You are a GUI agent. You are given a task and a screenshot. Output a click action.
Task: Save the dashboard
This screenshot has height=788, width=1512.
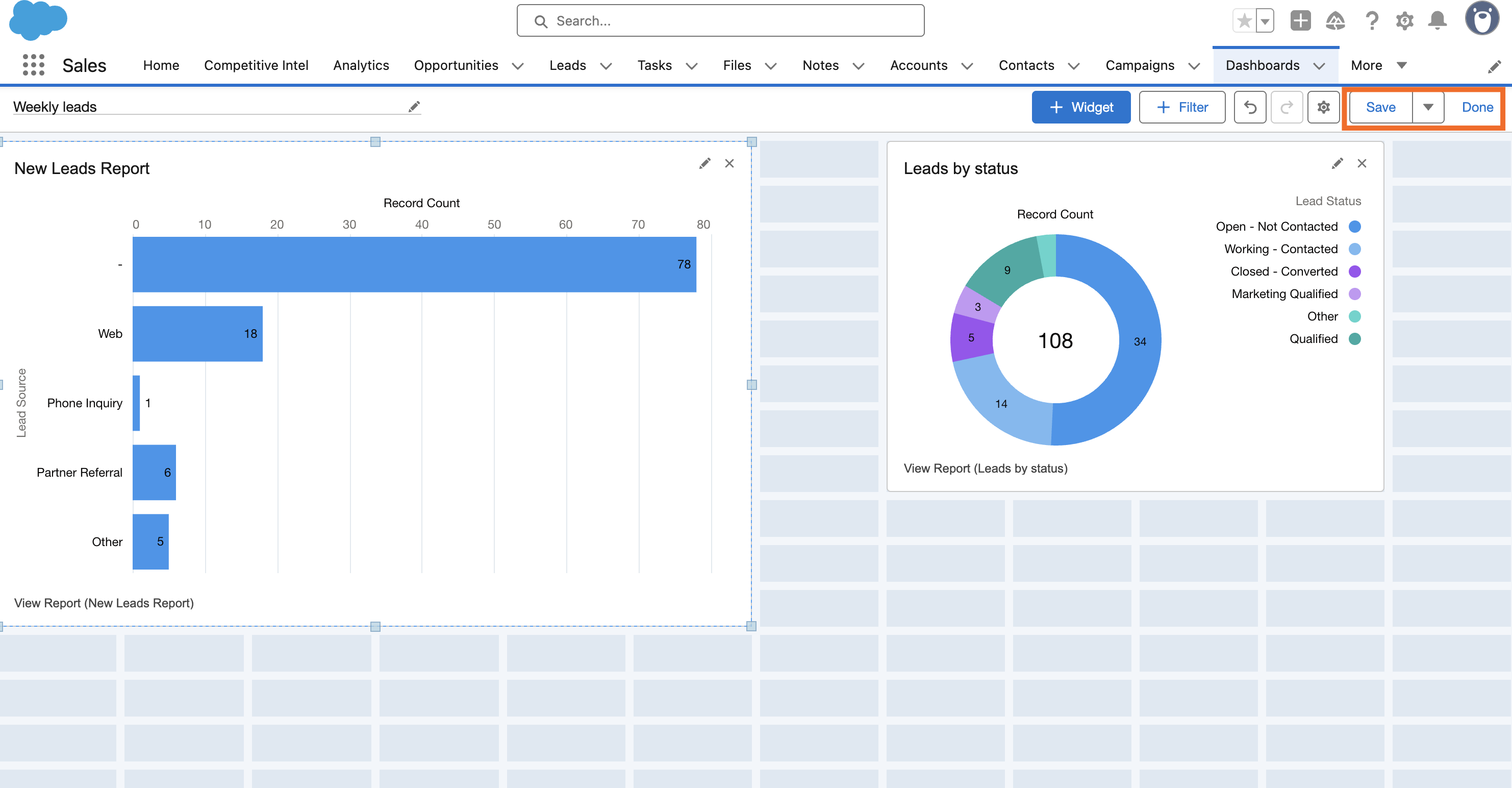(1380, 107)
